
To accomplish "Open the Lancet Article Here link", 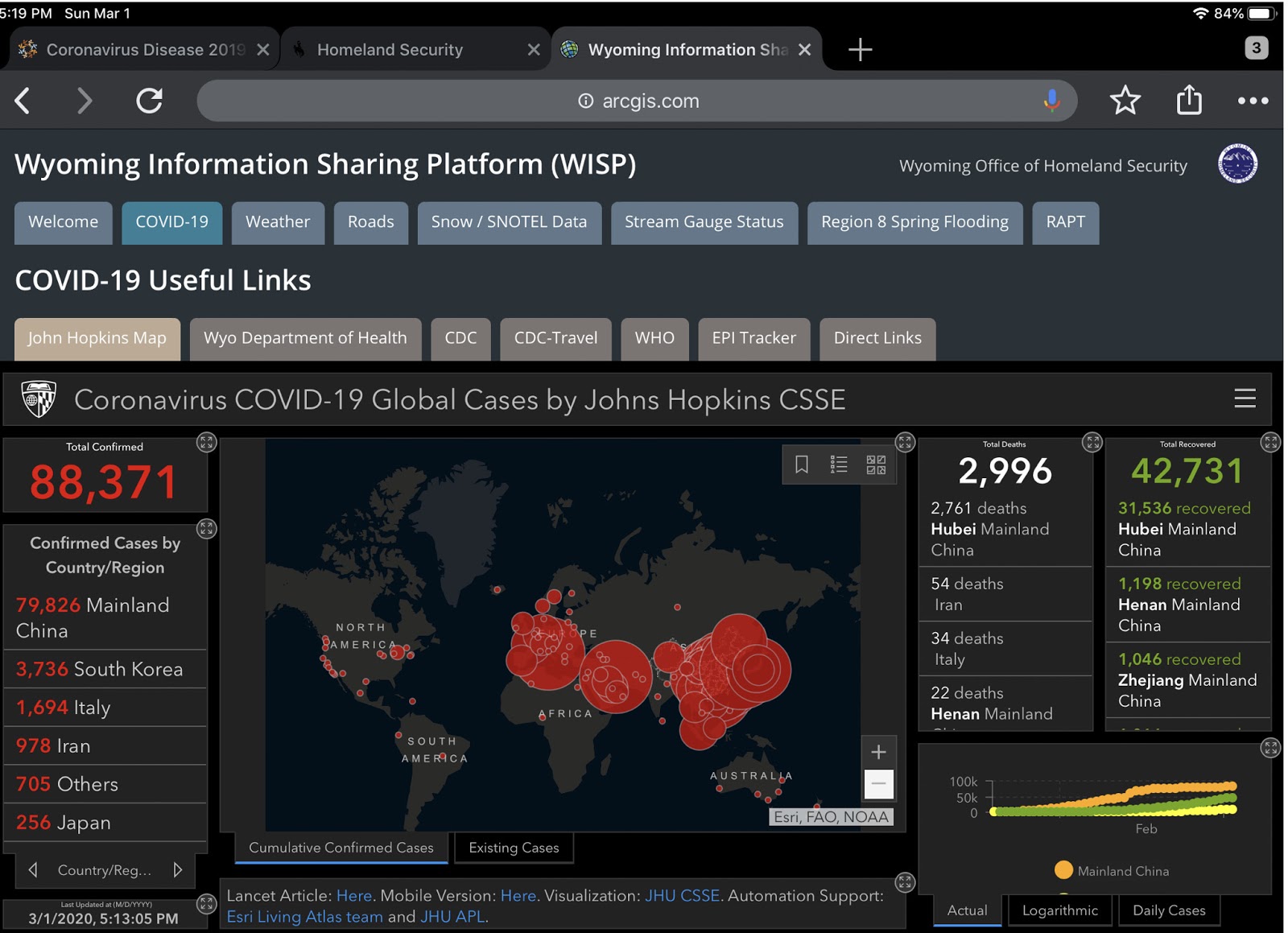I will pos(354,896).
